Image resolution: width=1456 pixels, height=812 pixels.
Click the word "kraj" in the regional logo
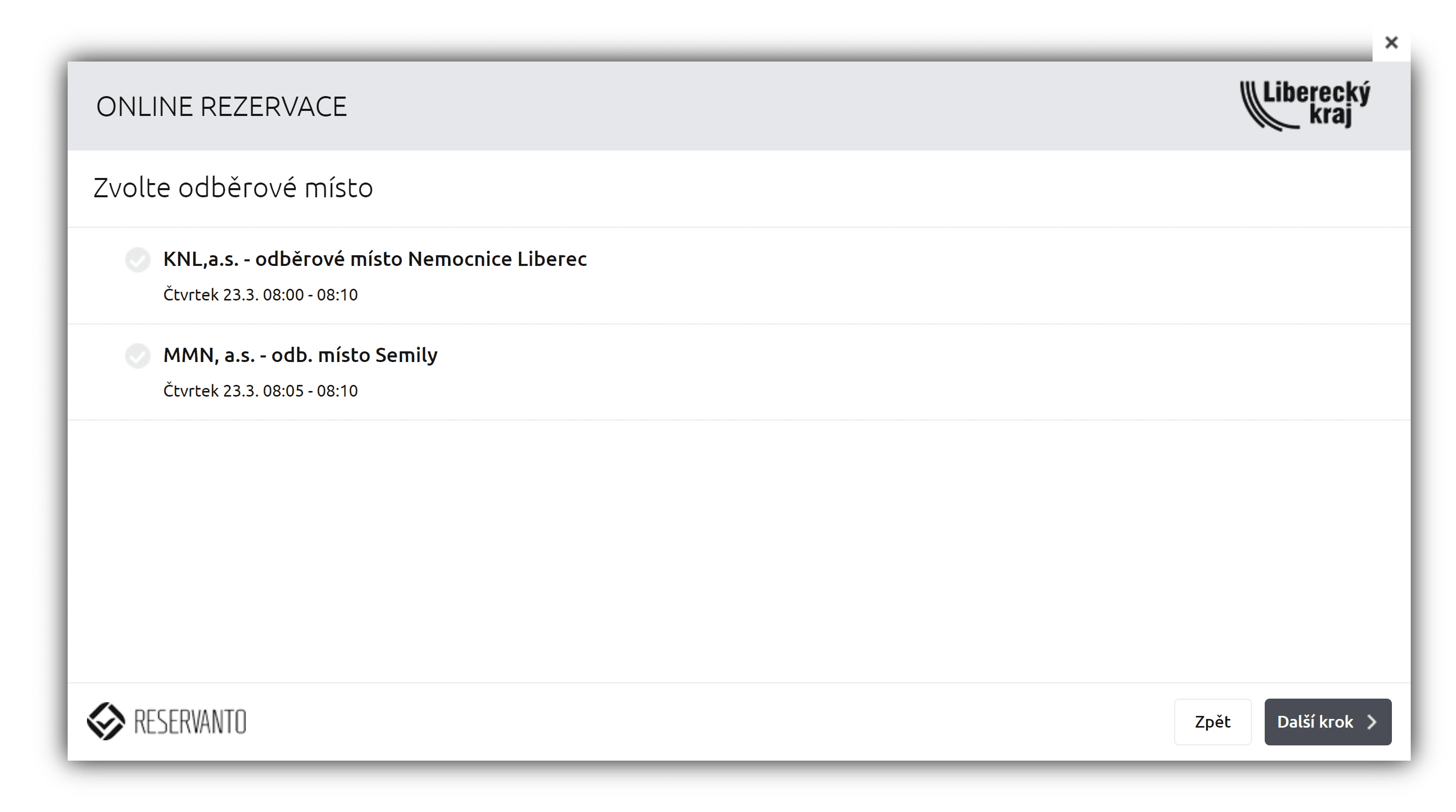1330,116
